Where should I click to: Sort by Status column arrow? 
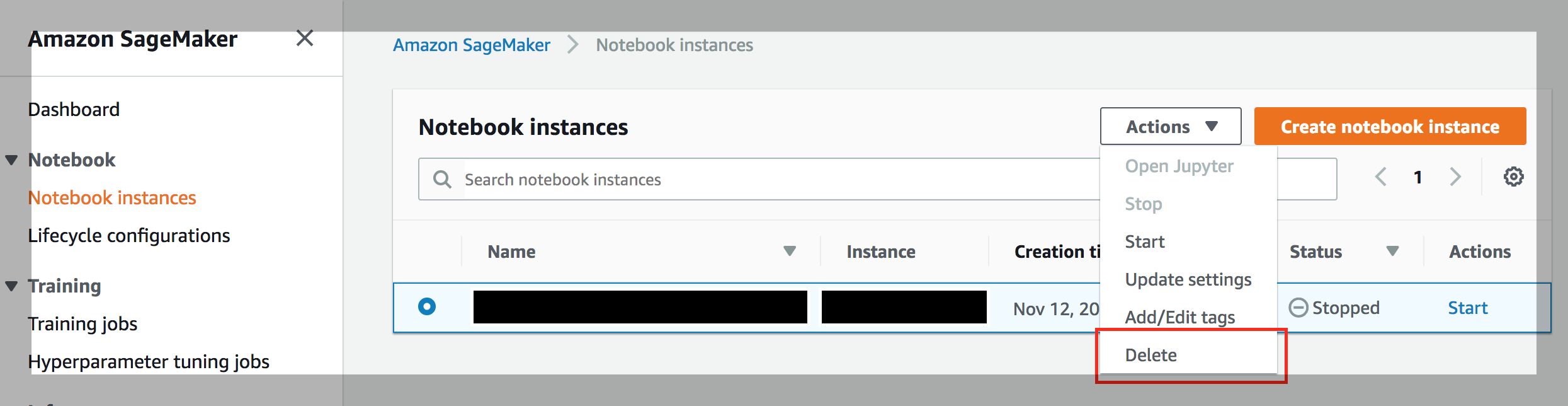tap(1392, 252)
